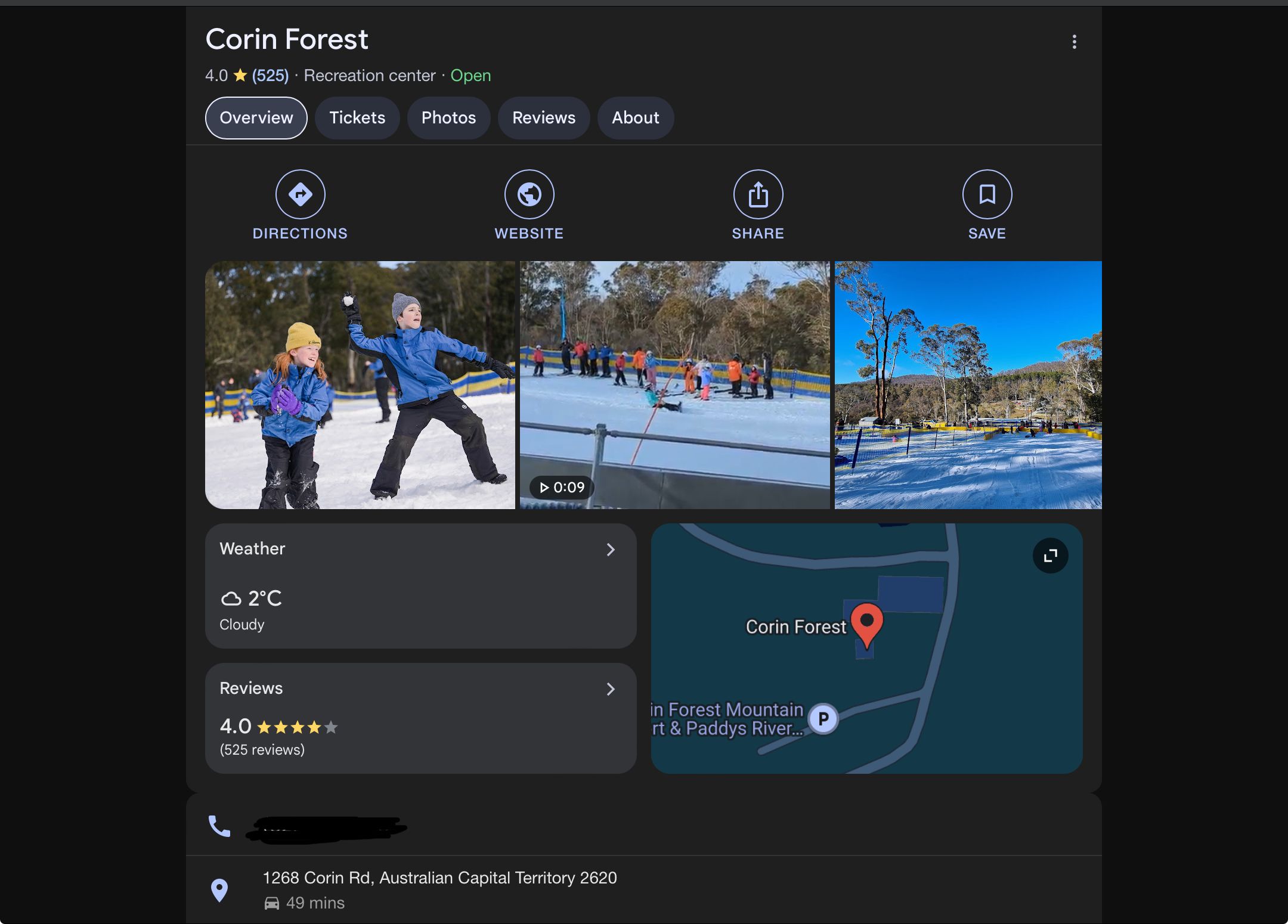The height and width of the screenshot is (924, 1288).
Task: Click the phone icon
Action: pyautogui.click(x=219, y=826)
